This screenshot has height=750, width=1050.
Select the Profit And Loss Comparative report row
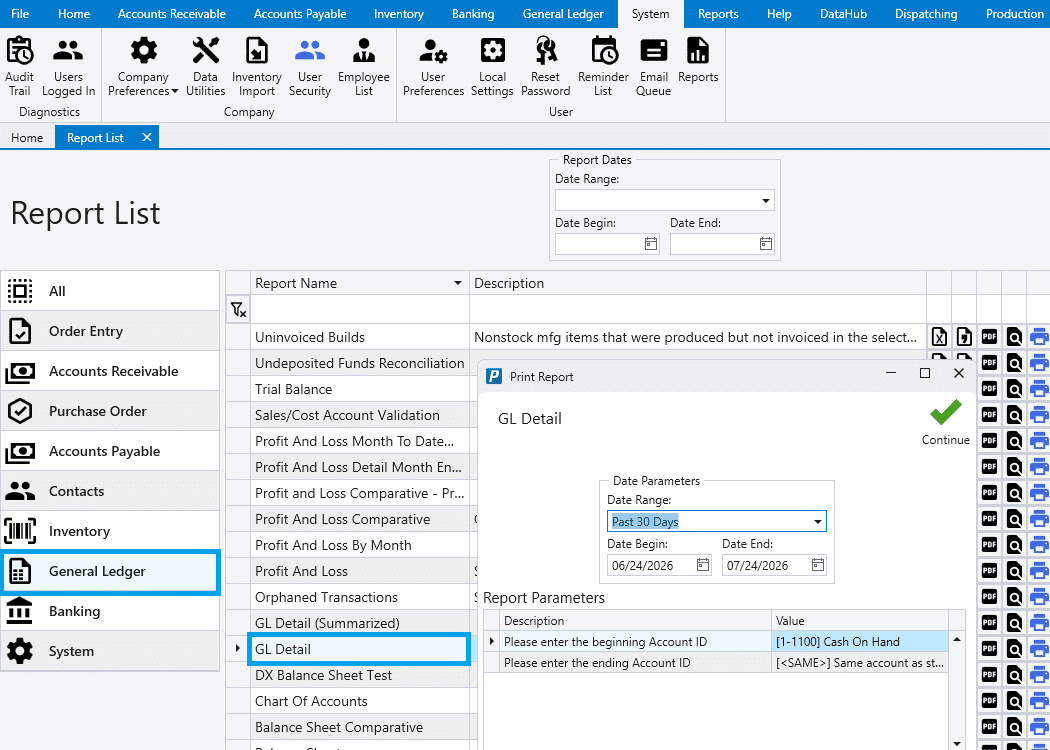click(360, 519)
